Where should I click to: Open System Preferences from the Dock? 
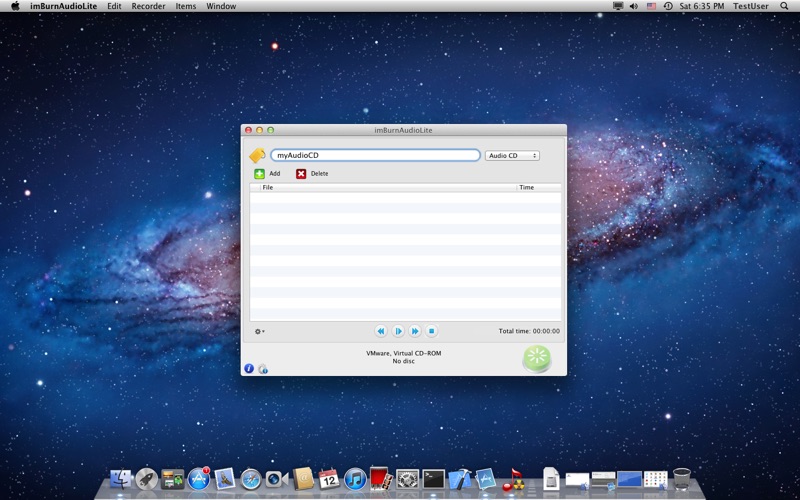408,480
